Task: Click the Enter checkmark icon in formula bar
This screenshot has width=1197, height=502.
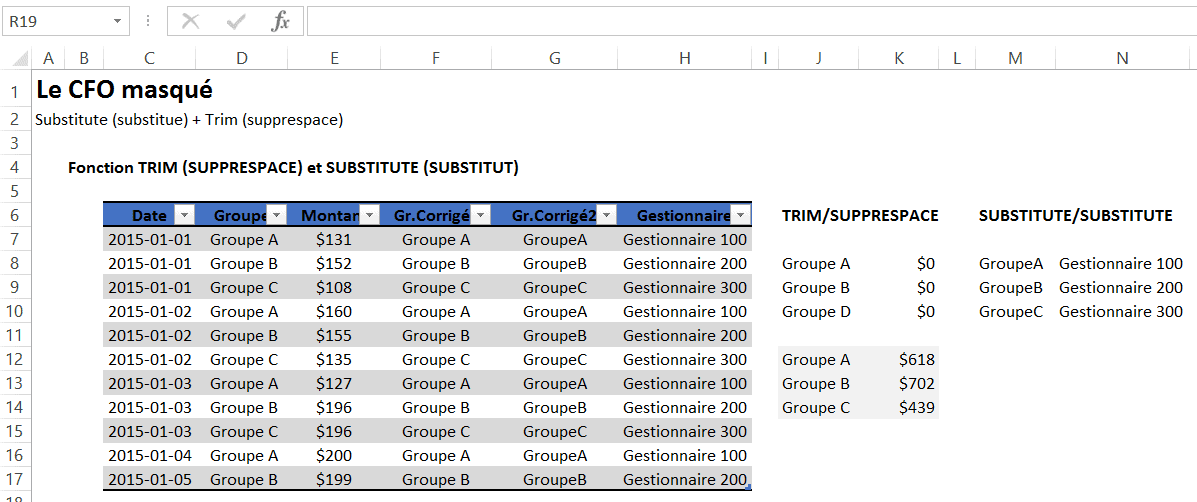Action: (236, 21)
